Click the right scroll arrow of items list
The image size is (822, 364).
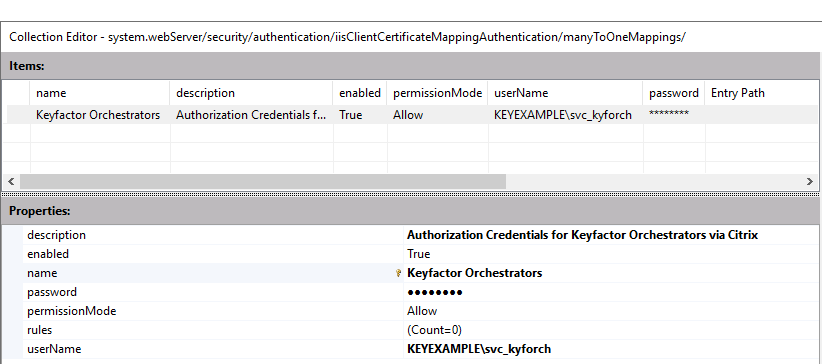click(810, 181)
